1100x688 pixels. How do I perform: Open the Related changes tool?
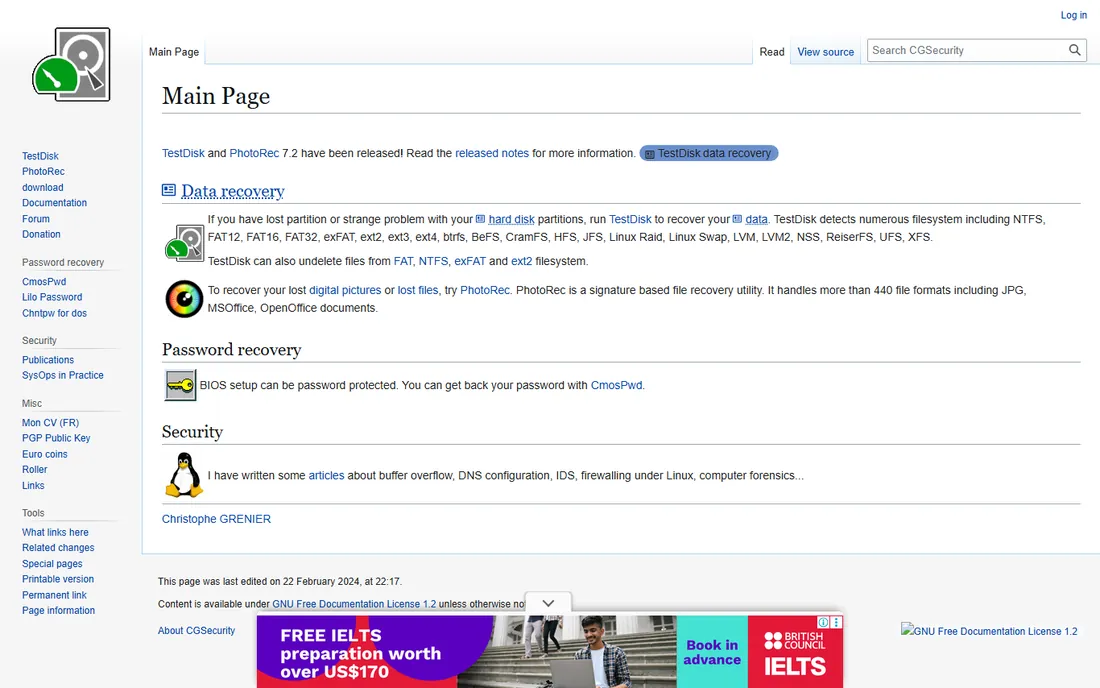pos(58,548)
